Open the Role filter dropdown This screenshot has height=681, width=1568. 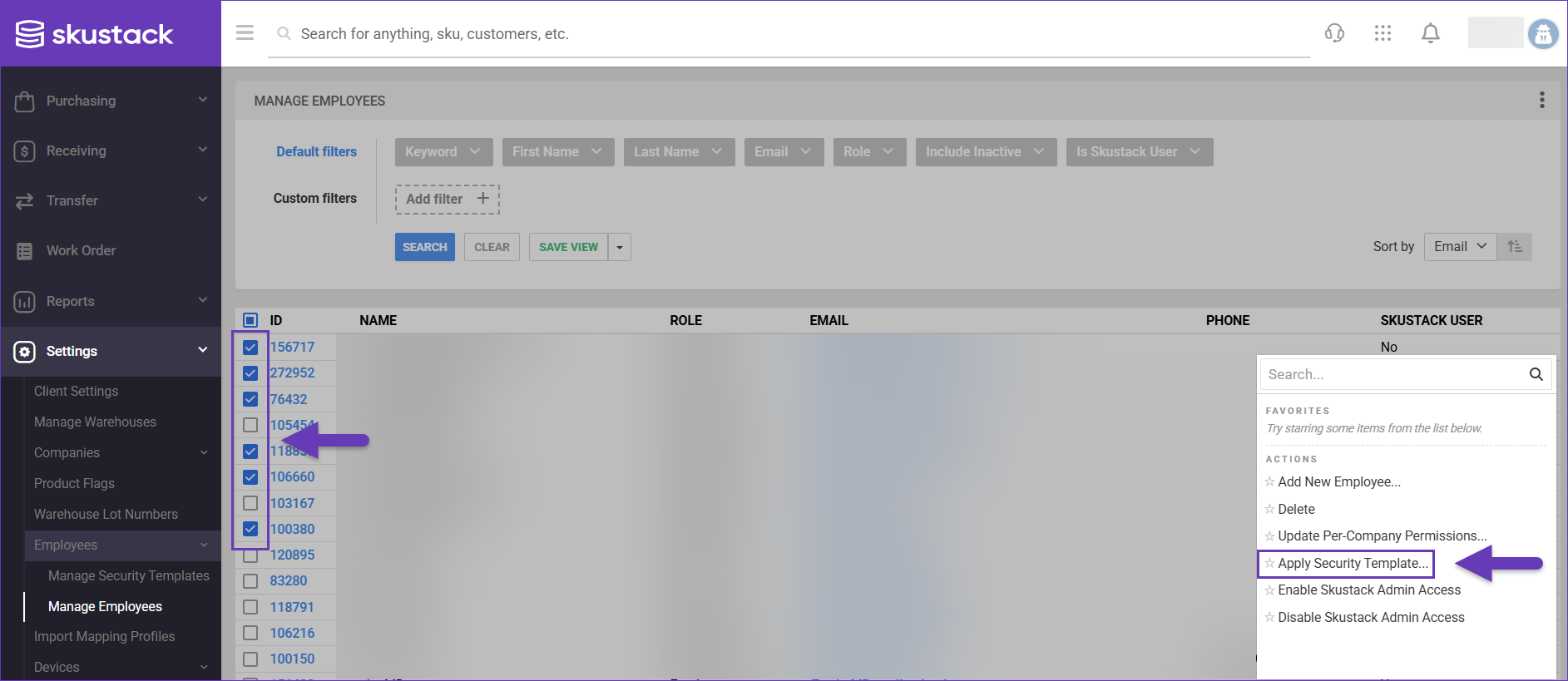(x=868, y=152)
